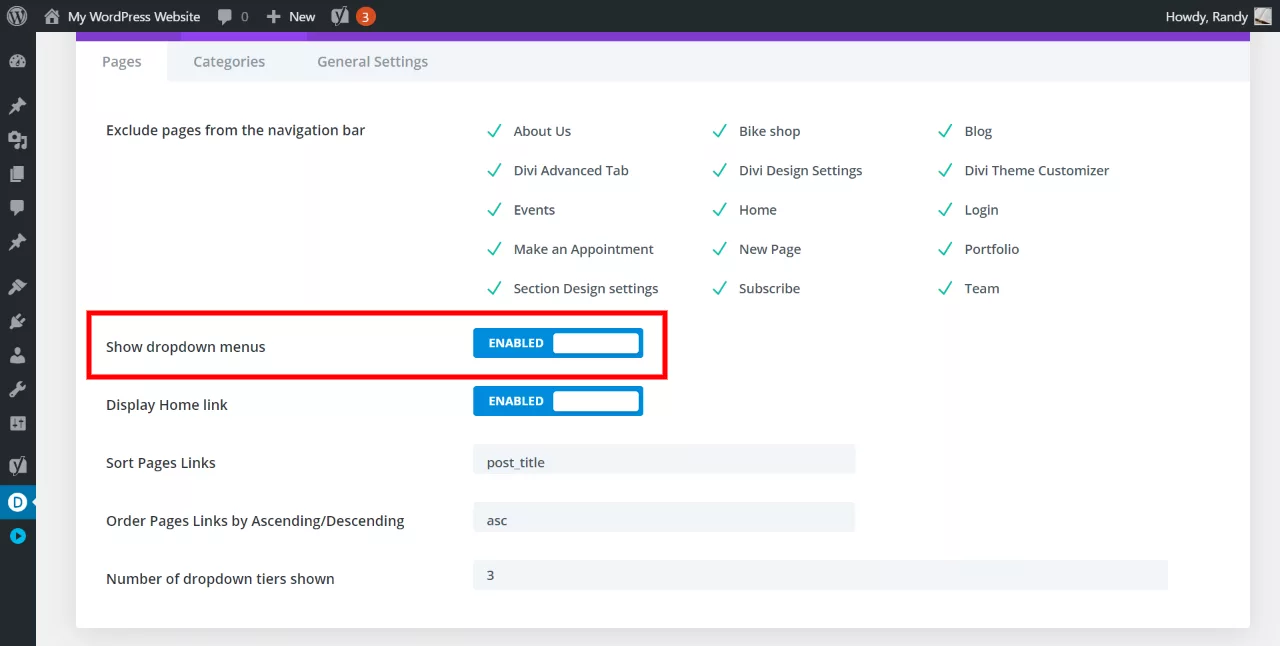This screenshot has width=1280, height=646.
Task: Open the Settings sliders icon
Action: pos(17,423)
